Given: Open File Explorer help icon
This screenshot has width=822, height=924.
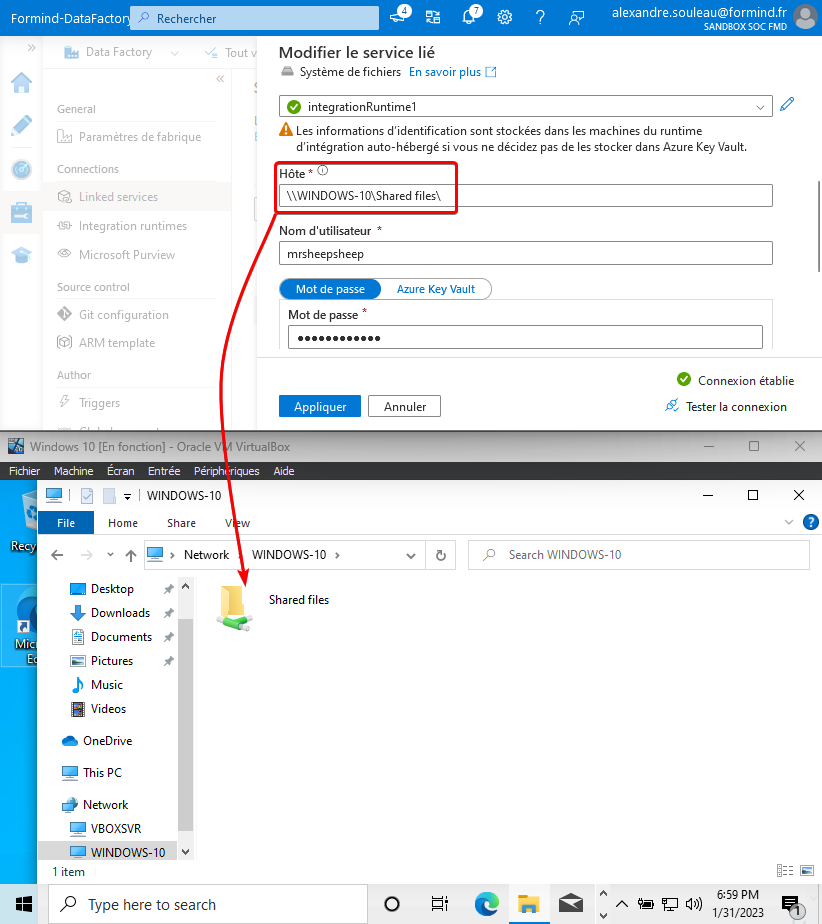Looking at the screenshot, I should (x=811, y=522).
